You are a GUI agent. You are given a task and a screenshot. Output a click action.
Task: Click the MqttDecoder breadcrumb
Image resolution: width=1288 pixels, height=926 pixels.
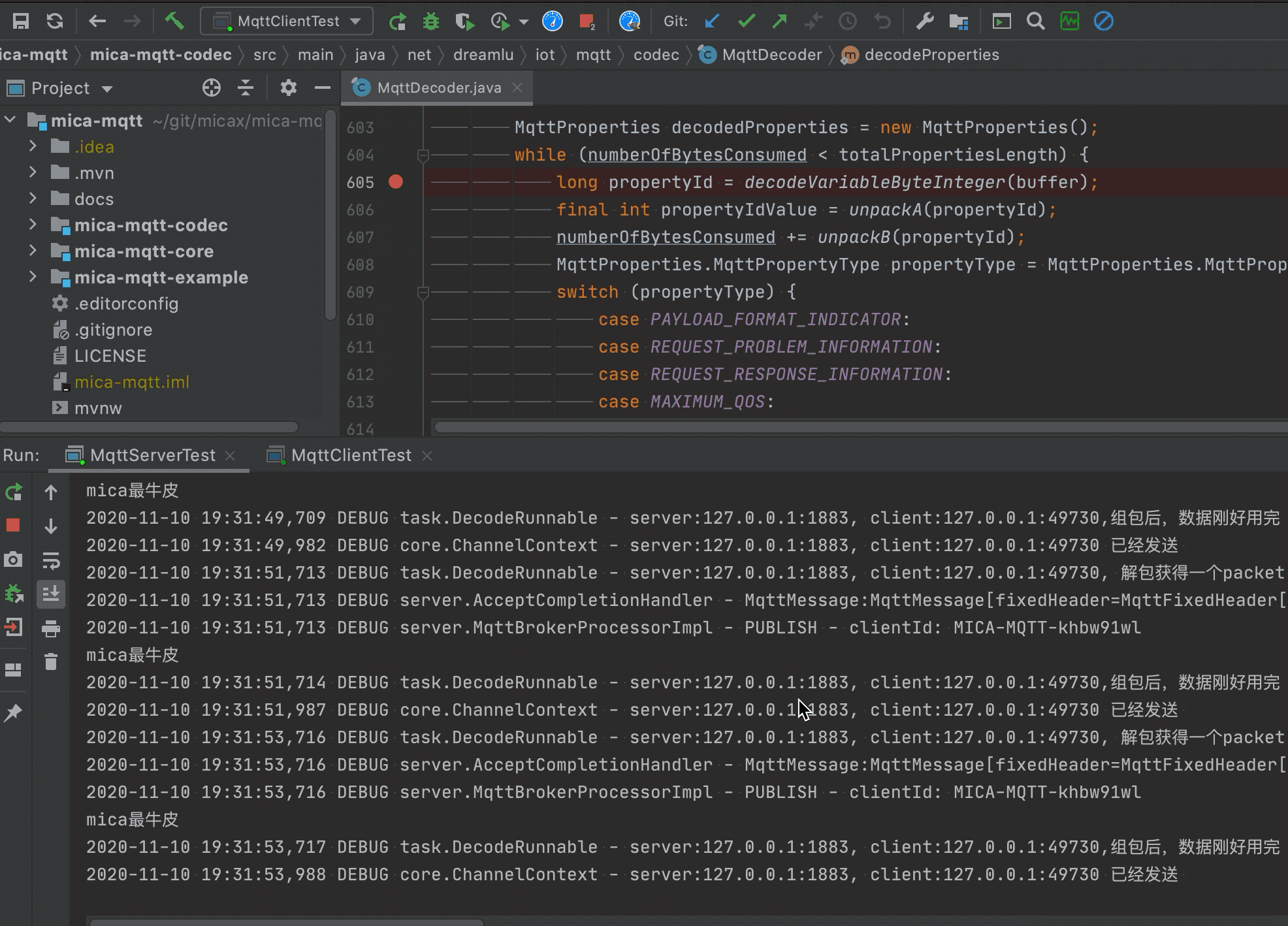click(771, 55)
